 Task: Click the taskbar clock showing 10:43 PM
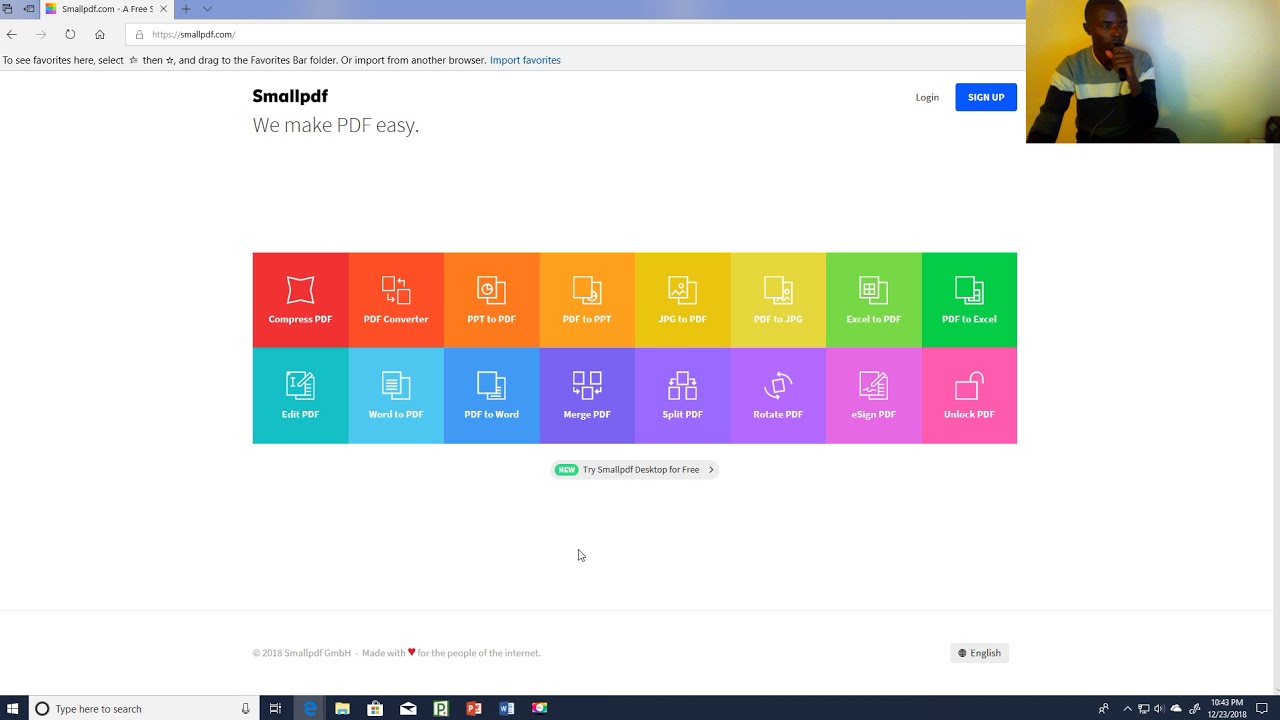[1227, 708]
